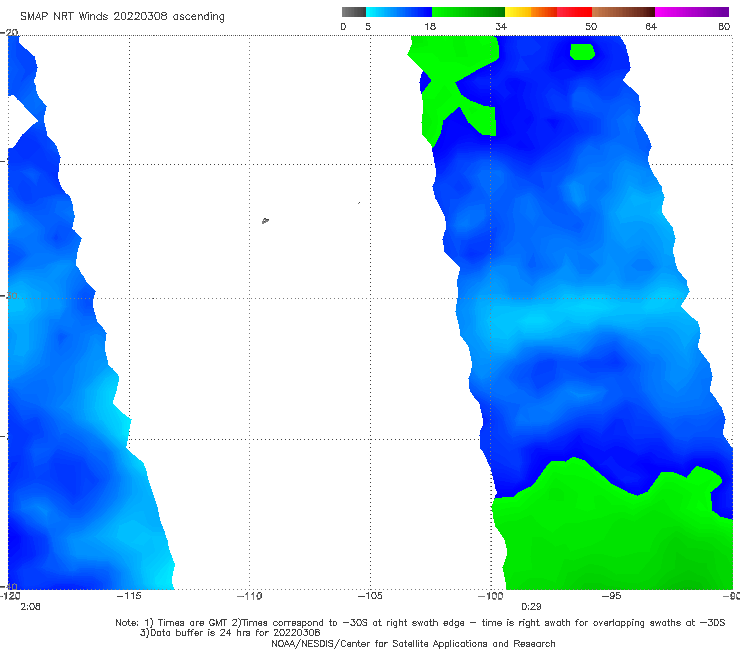This screenshot has height=650, width=740.
Task: Click the gray segment of the color bar
Action: click(x=354, y=12)
